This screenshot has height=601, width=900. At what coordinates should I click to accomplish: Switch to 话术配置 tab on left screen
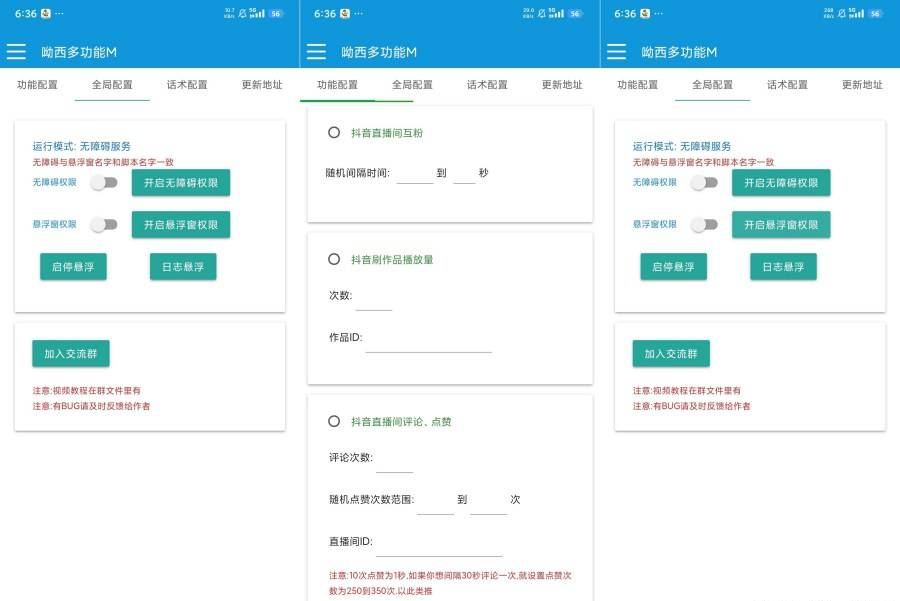pyautogui.click(x=187, y=84)
